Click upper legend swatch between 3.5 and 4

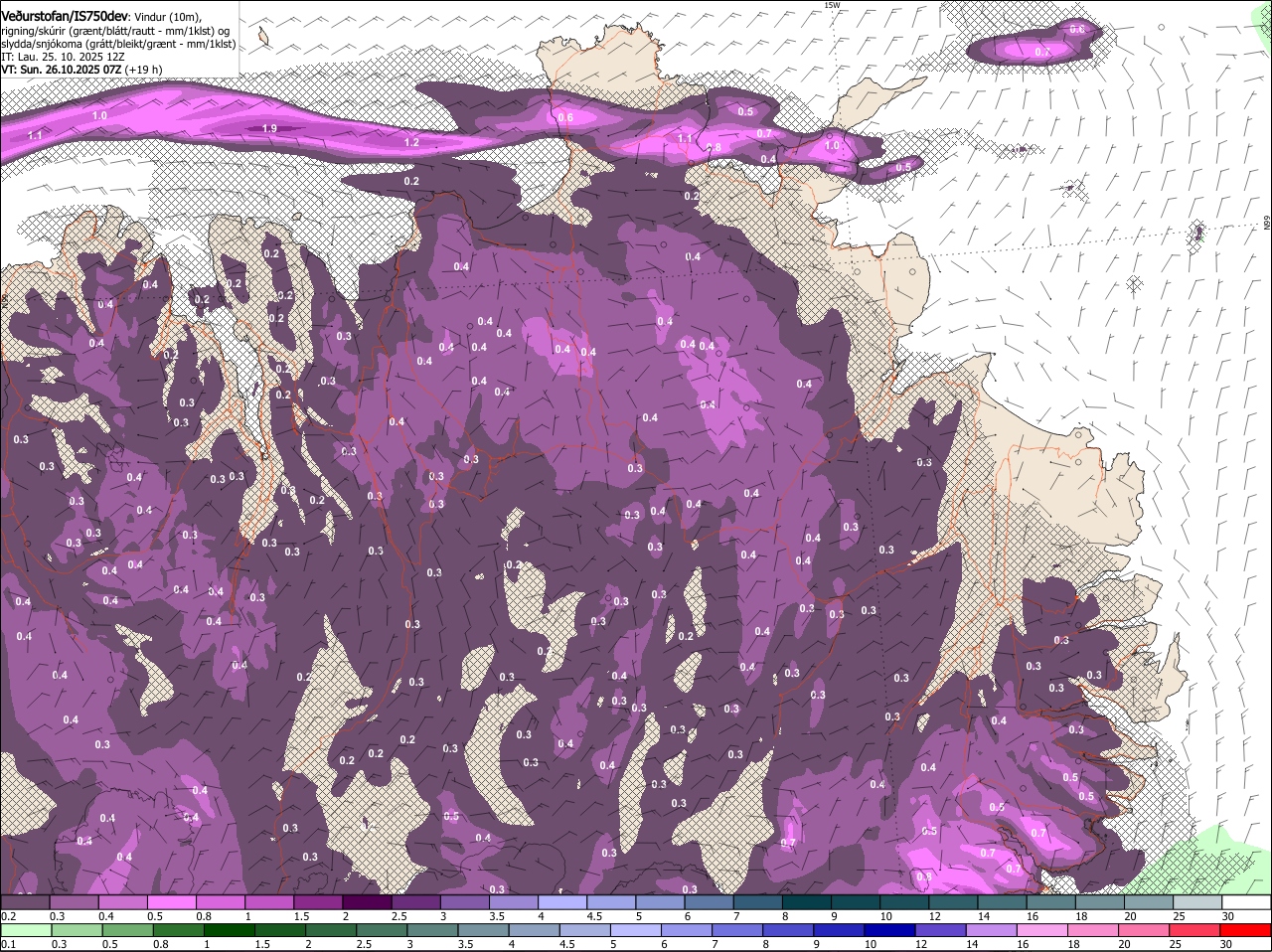tap(513, 901)
